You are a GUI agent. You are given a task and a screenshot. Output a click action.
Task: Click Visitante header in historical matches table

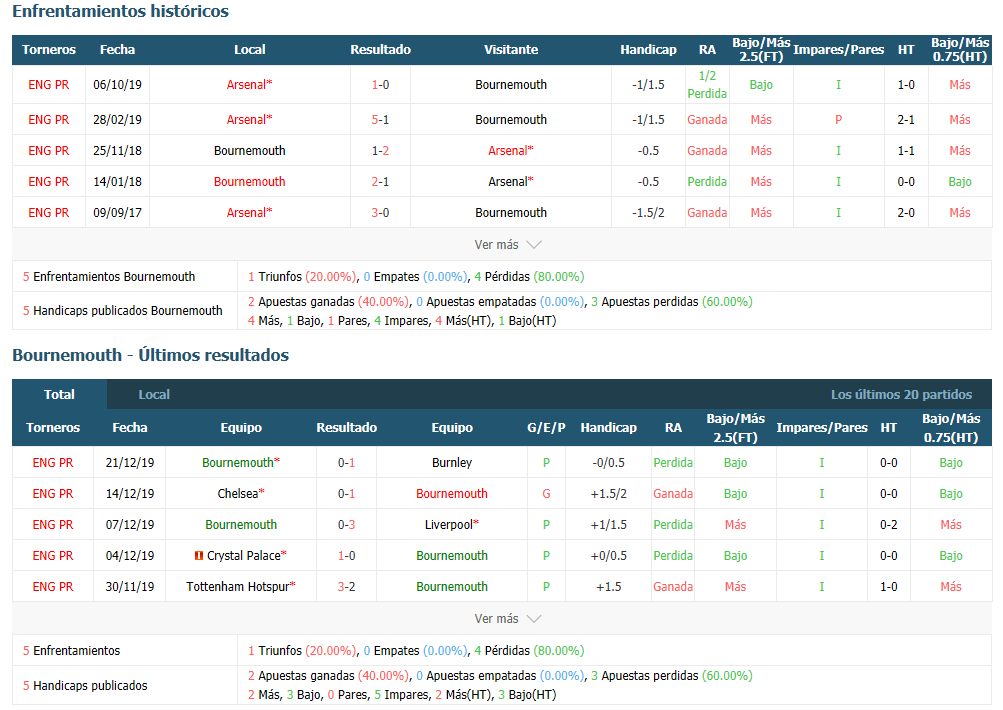511,50
